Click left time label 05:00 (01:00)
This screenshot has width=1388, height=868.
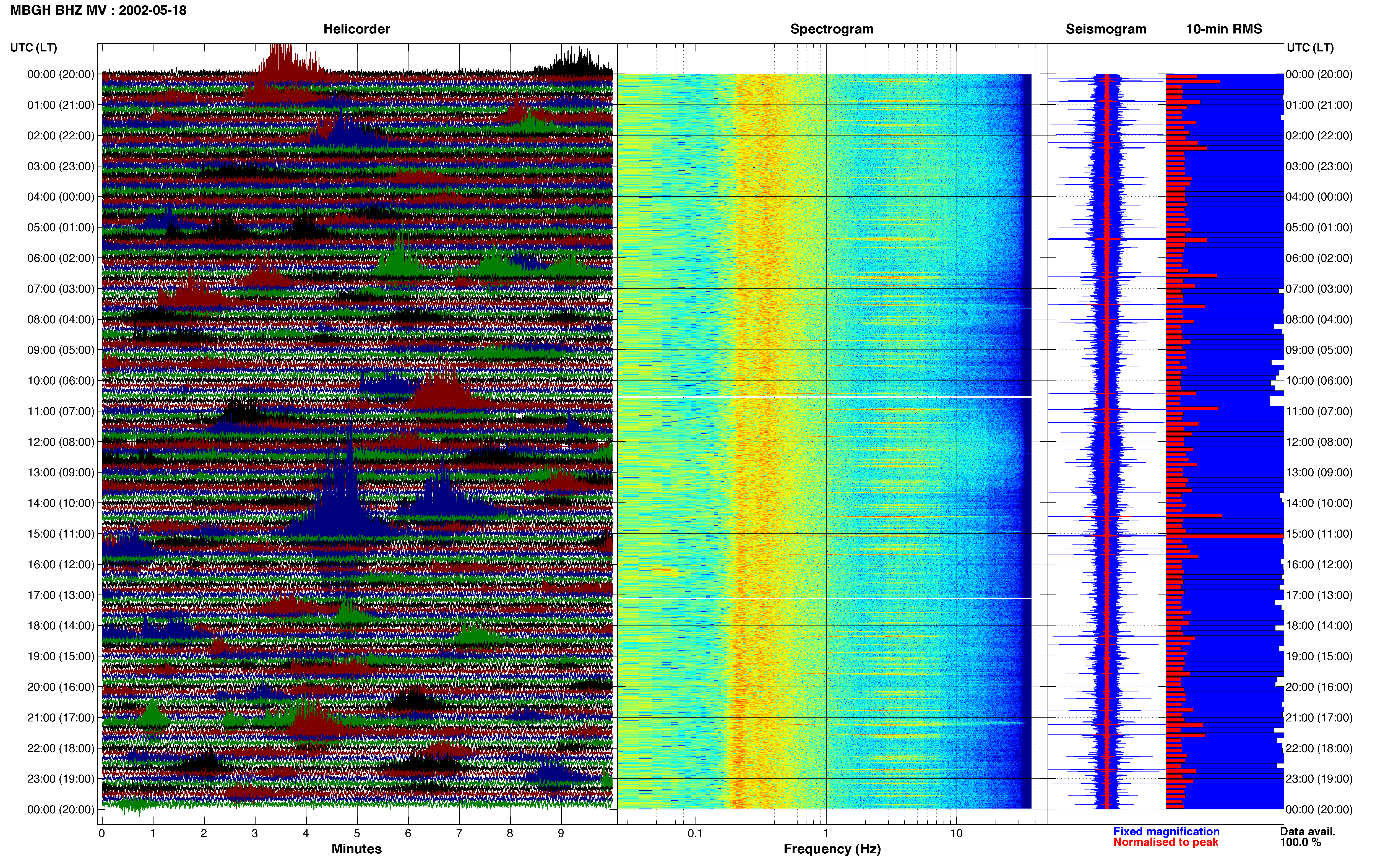[x=61, y=227]
